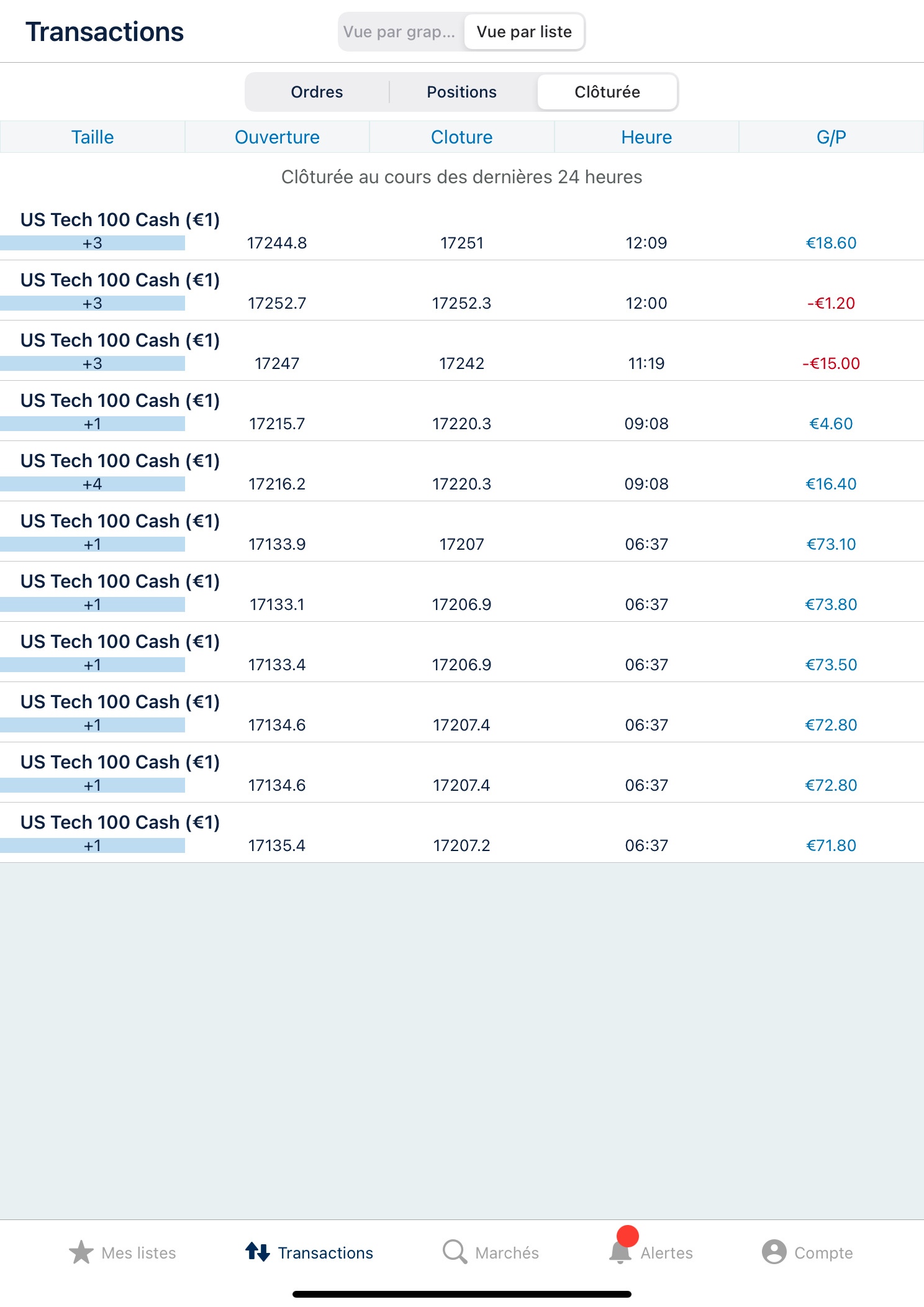This screenshot has width=924, height=1307.
Task: Tap the Transactions arrows icon
Action: tap(257, 1252)
